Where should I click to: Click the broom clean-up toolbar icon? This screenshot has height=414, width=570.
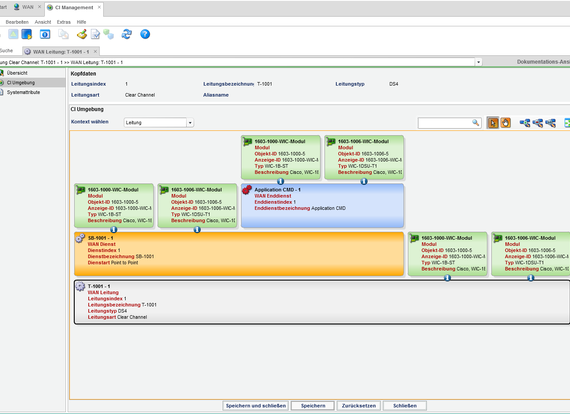click(x=82, y=34)
